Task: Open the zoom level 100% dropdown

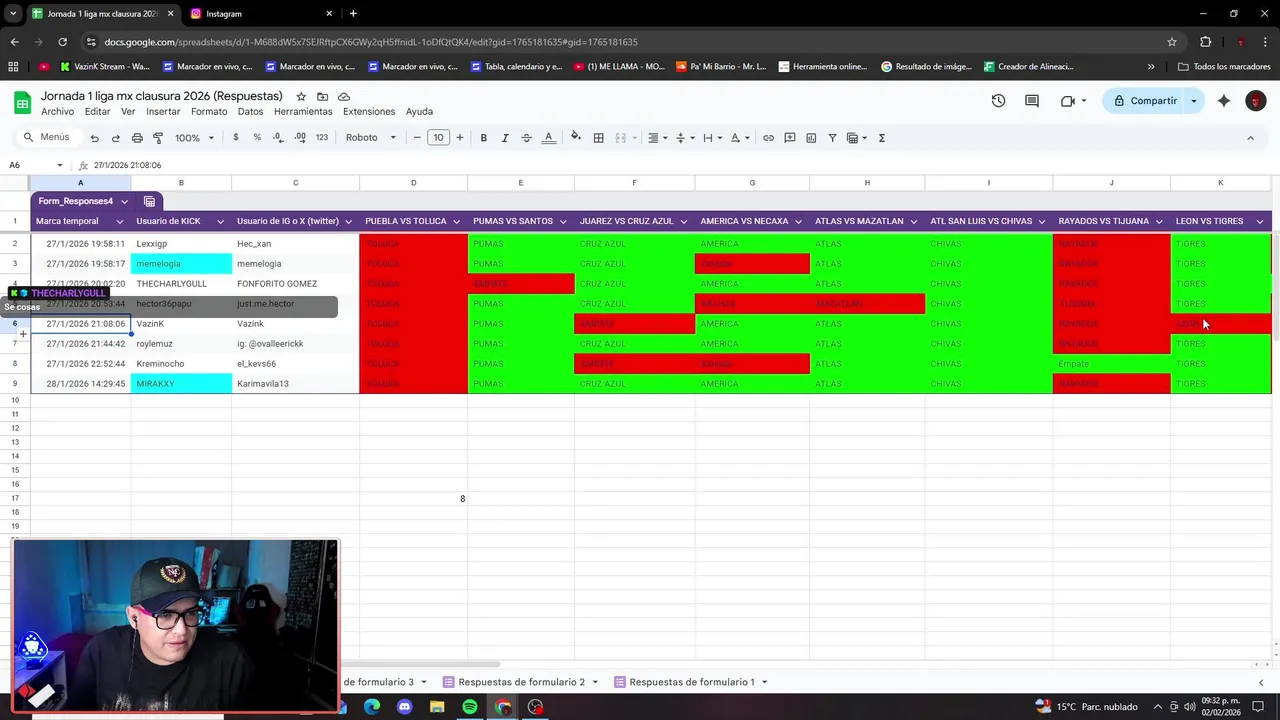Action: point(194,138)
